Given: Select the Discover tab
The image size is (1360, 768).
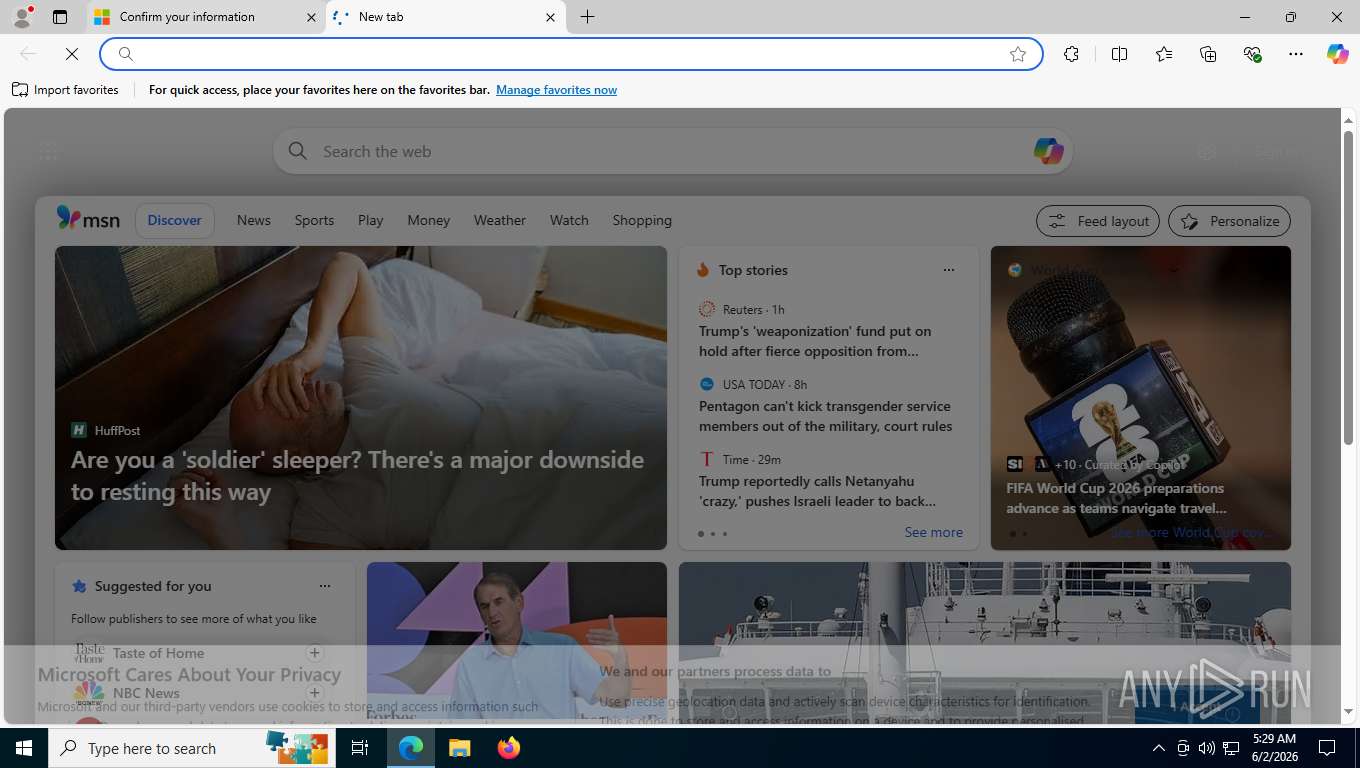Looking at the screenshot, I should [174, 220].
